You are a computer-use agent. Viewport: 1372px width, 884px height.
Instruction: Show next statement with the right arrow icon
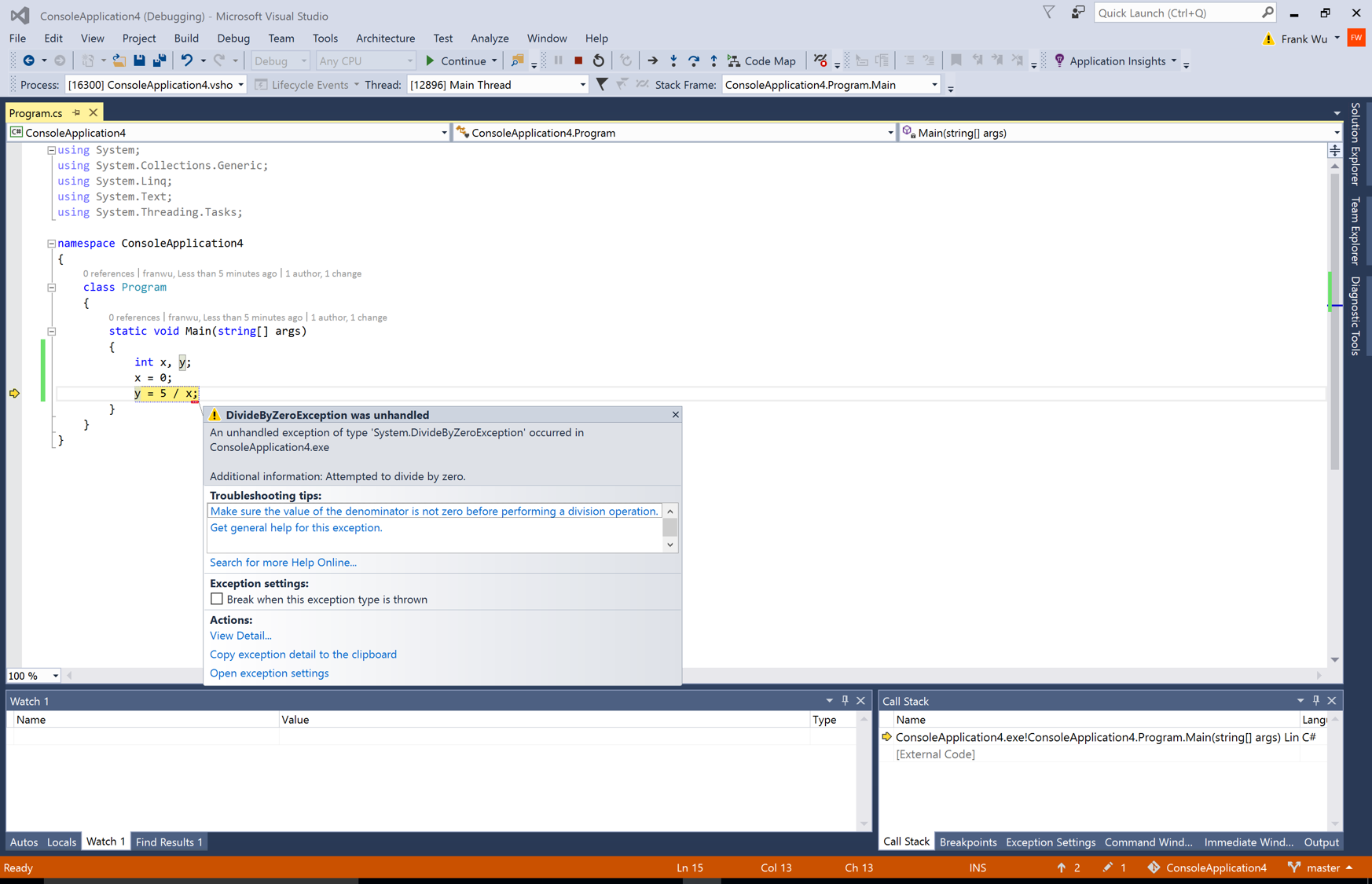(x=652, y=61)
